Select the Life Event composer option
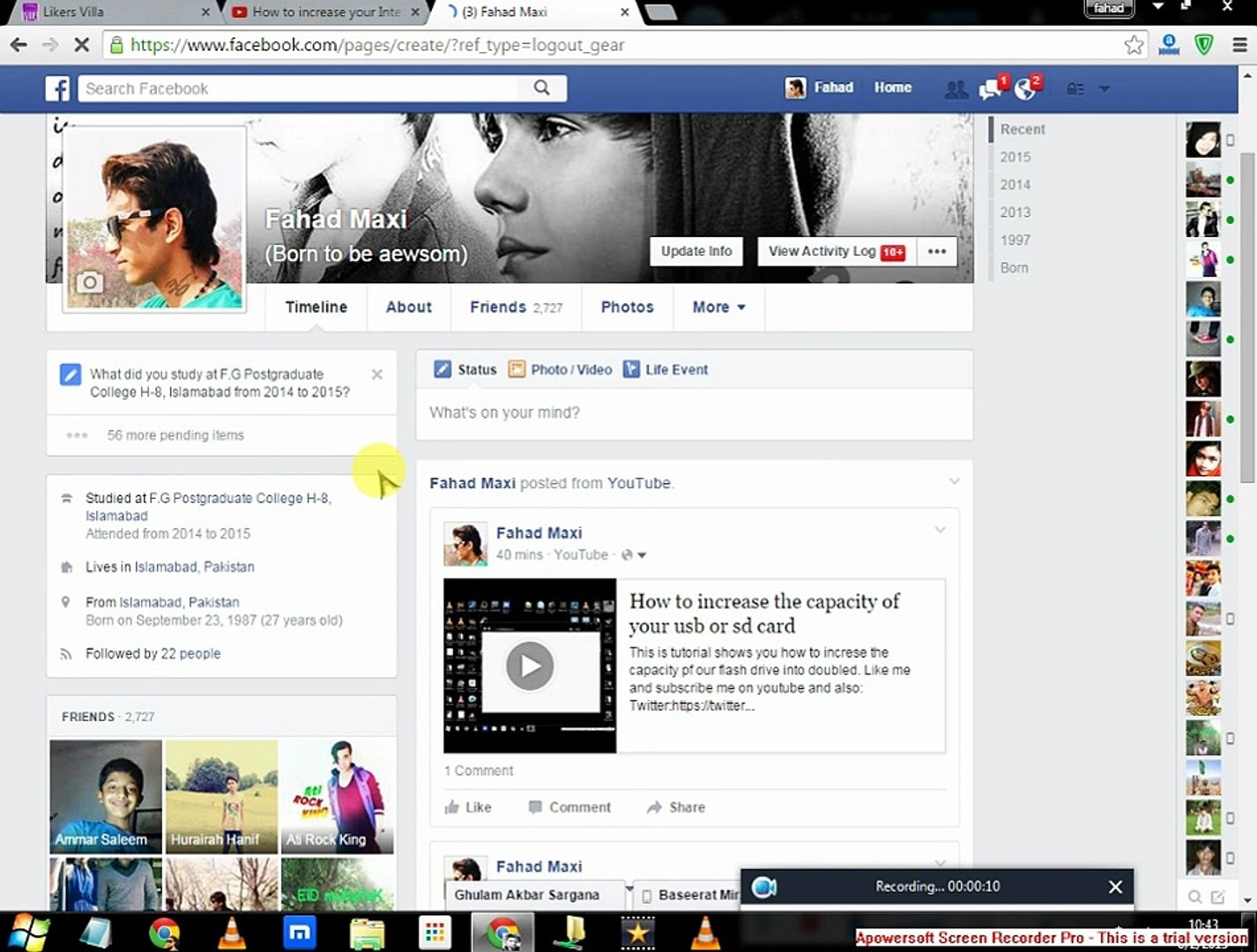 [x=666, y=369]
